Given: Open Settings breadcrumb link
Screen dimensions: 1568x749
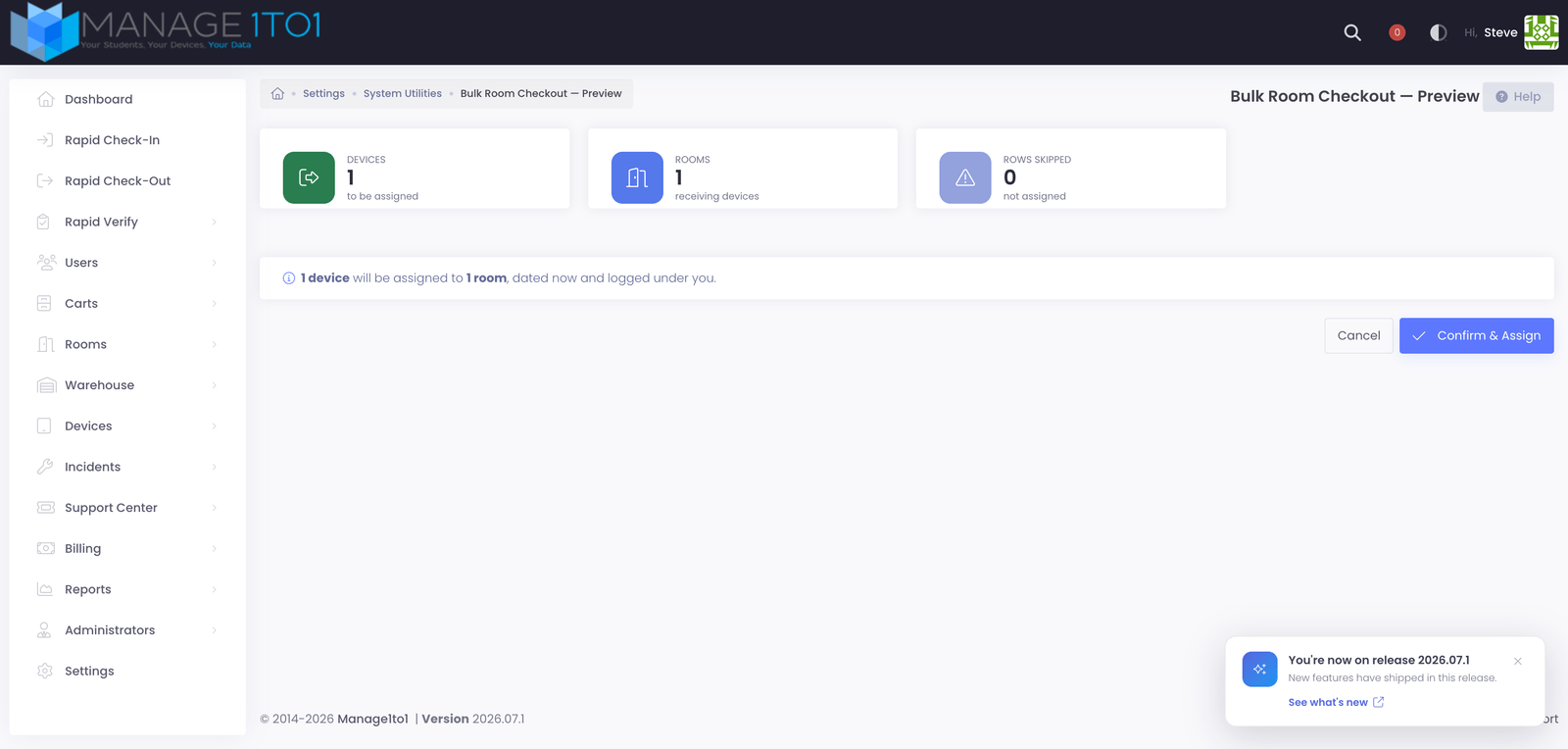Looking at the screenshot, I should 323,94.
